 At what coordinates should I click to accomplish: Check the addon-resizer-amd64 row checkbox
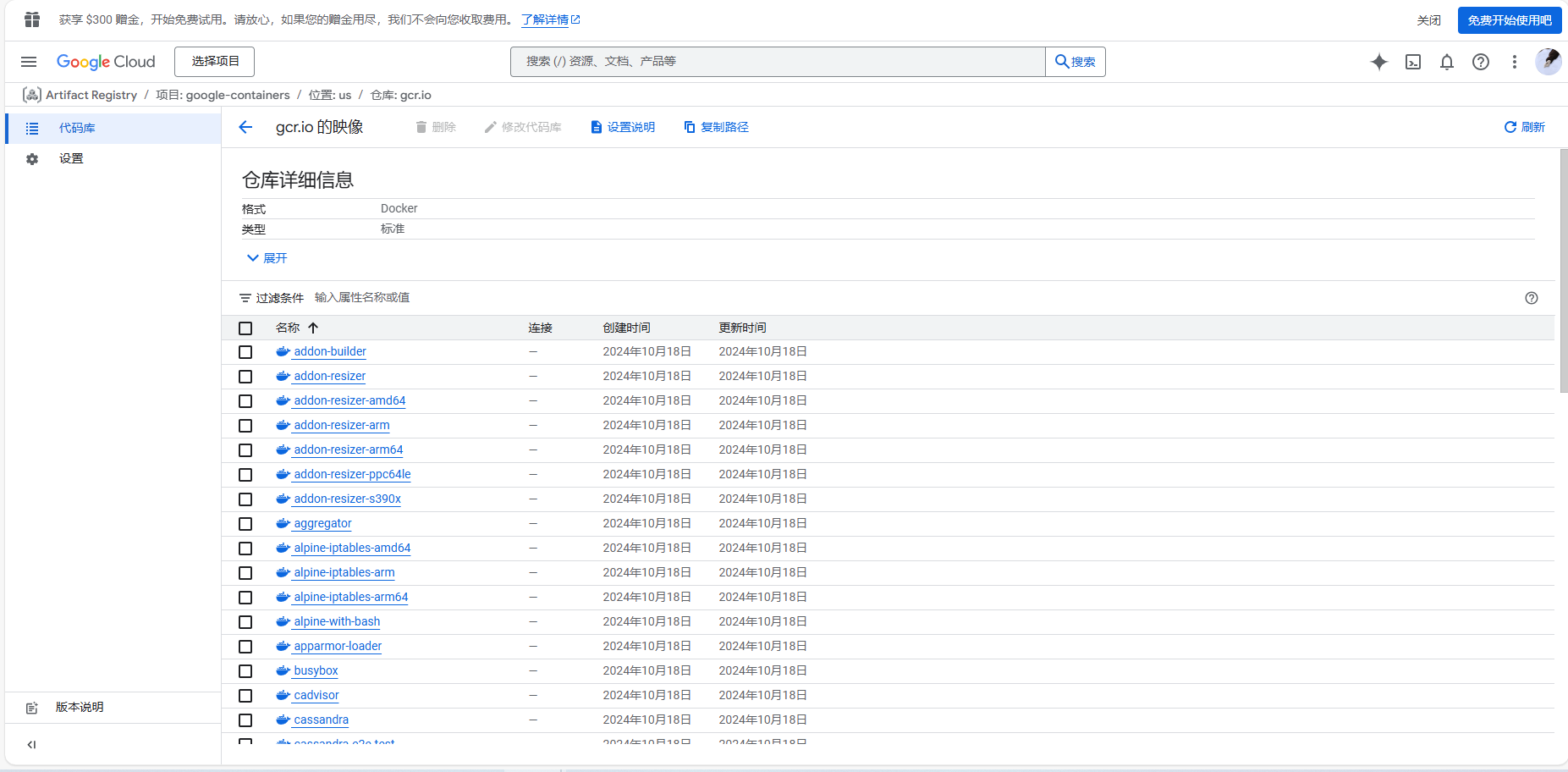pyautogui.click(x=245, y=401)
